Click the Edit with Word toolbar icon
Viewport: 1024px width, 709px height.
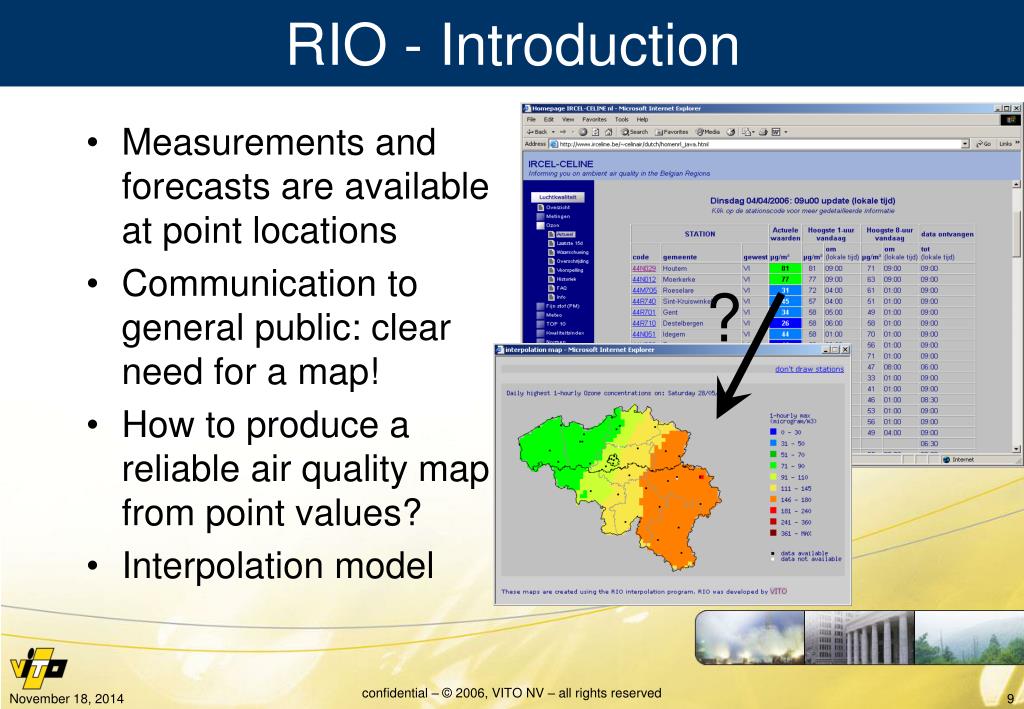776,132
